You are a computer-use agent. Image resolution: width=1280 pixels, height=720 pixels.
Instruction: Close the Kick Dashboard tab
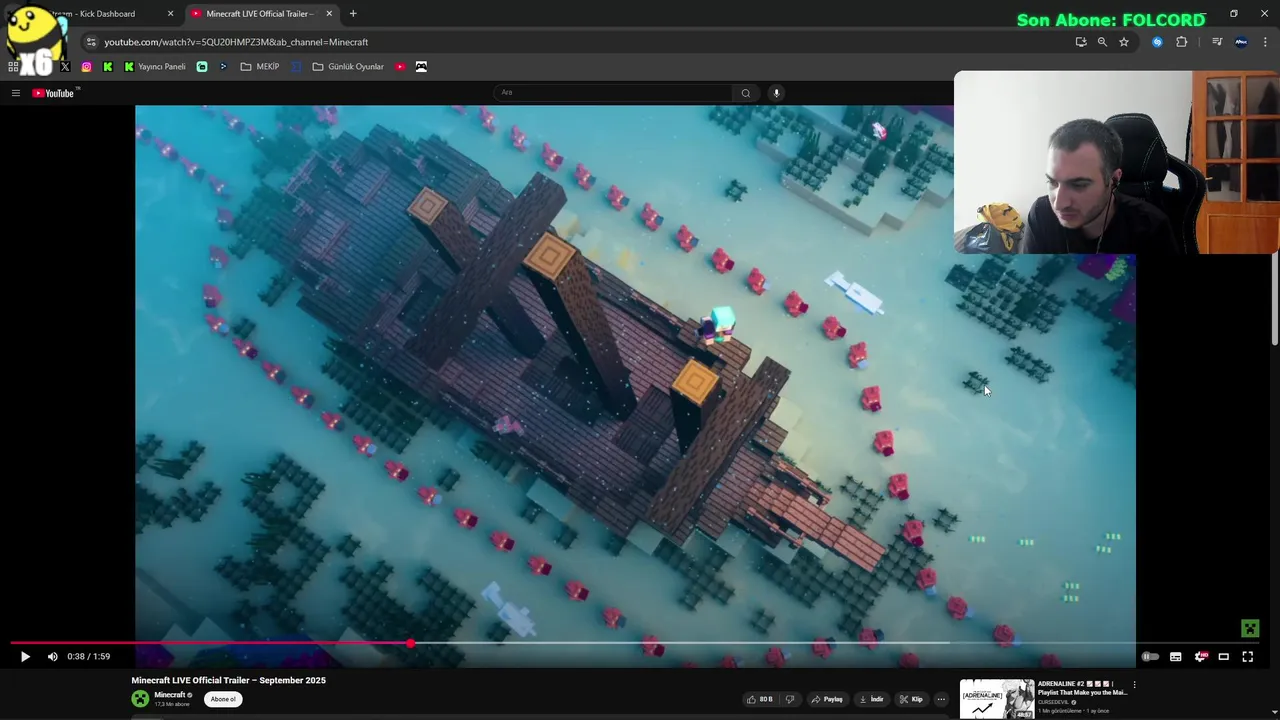coord(170,14)
